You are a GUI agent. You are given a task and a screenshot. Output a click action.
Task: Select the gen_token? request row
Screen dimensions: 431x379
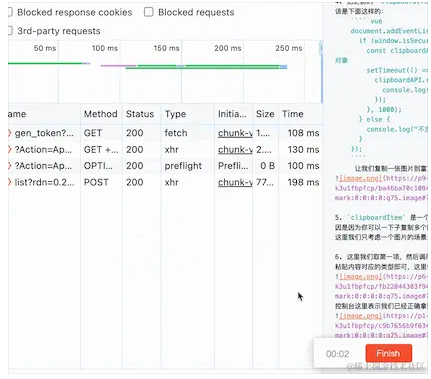165,133
